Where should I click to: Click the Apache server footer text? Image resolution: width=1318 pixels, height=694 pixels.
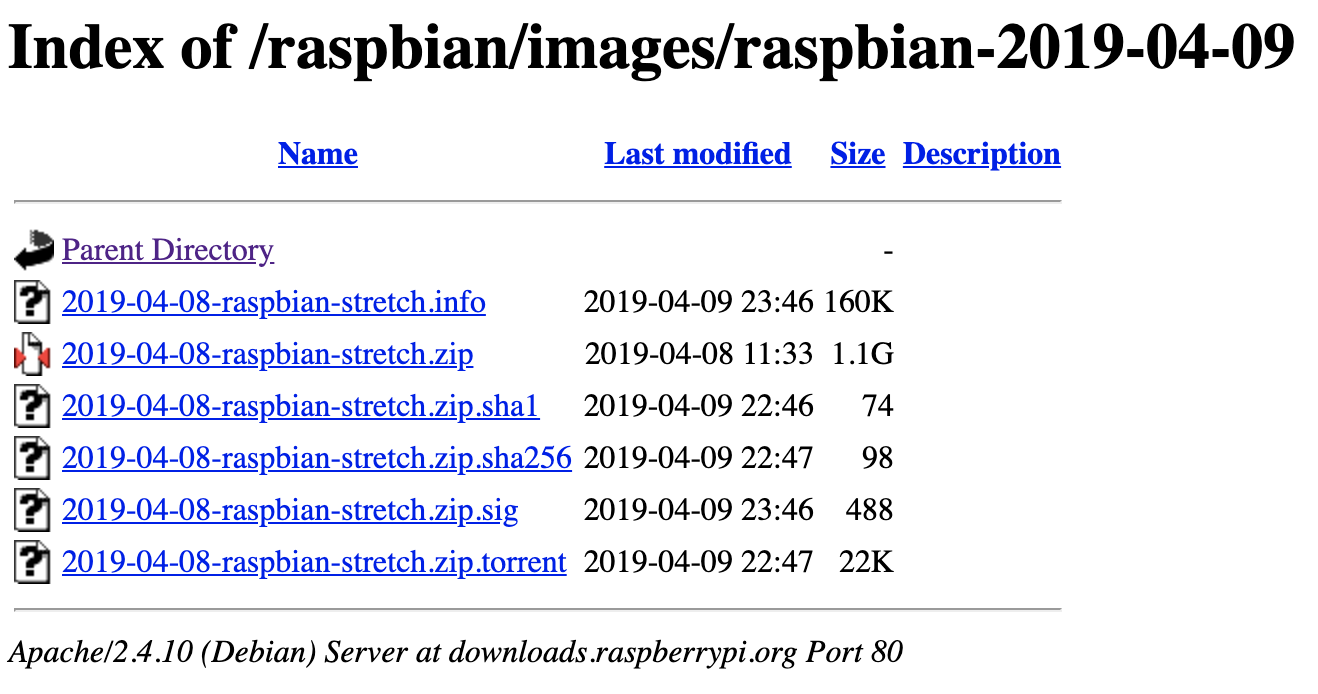pyautogui.click(x=456, y=653)
